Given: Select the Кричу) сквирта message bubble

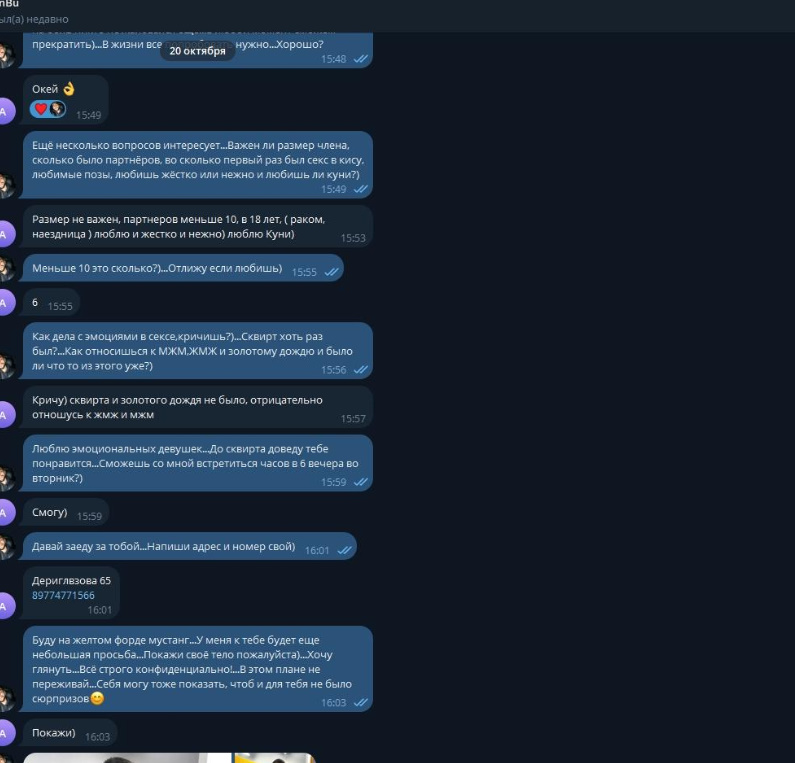Looking at the screenshot, I should [198, 407].
